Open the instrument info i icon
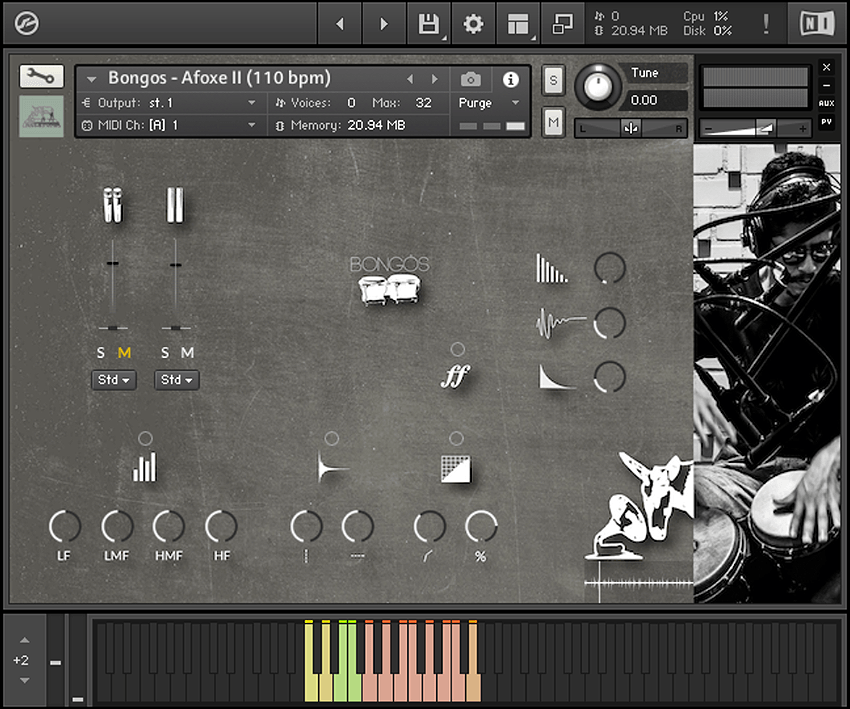This screenshot has width=850, height=709. pyautogui.click(x=510, y=80)
